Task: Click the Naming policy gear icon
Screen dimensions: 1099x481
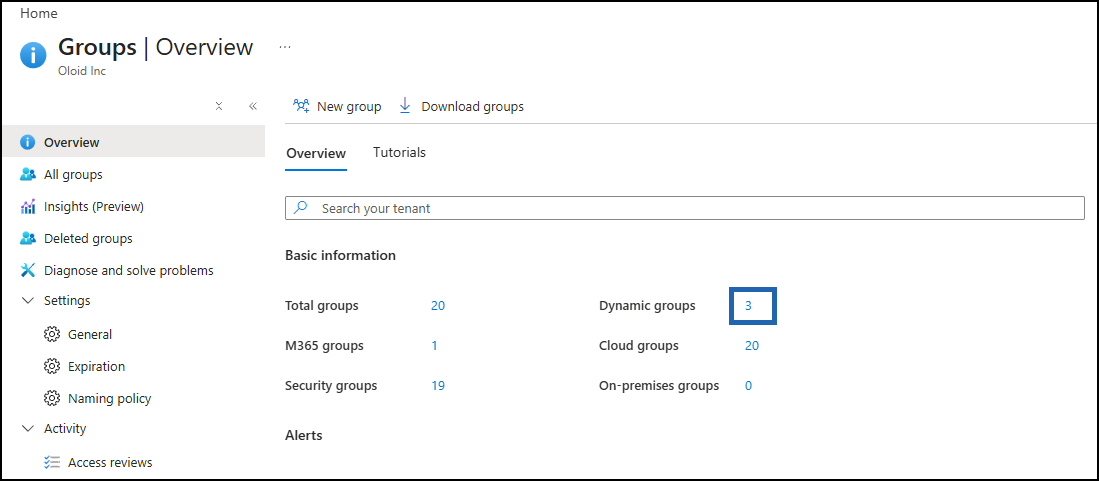Action: [51, 398]
